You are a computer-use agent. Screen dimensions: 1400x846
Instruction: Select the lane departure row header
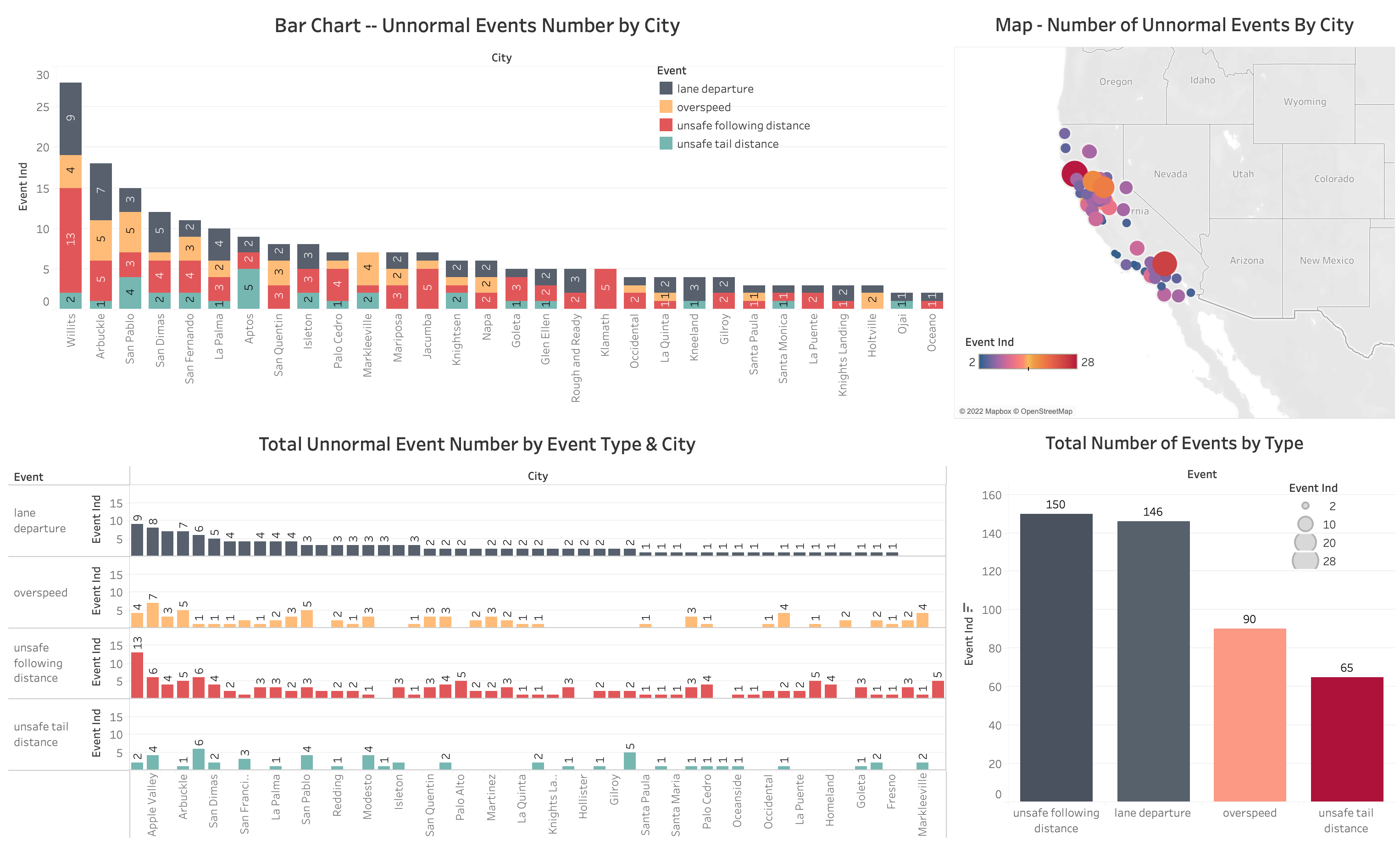40,520
